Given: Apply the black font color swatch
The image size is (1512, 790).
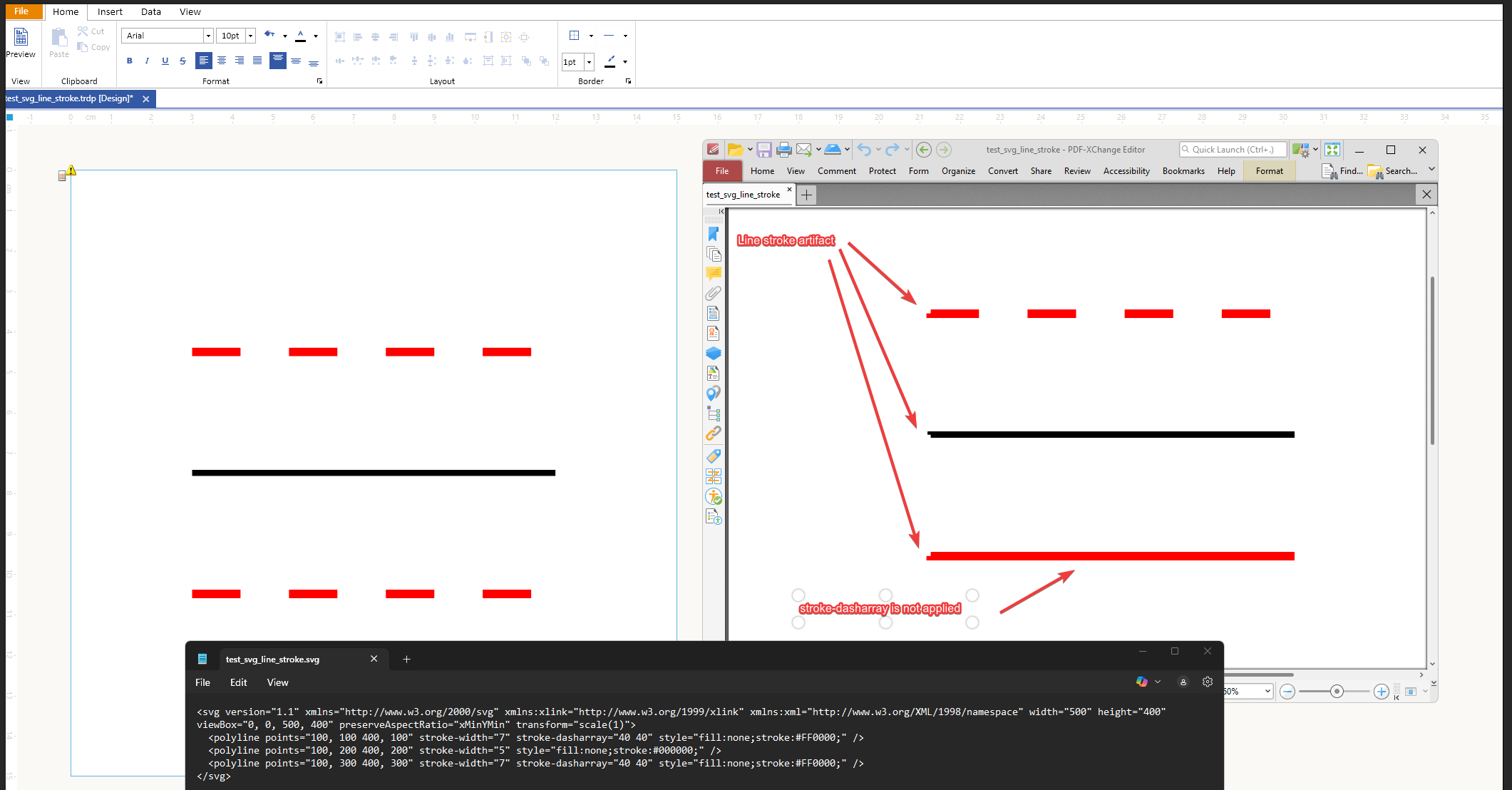Looking at the screenshot, I should [301, 36].
